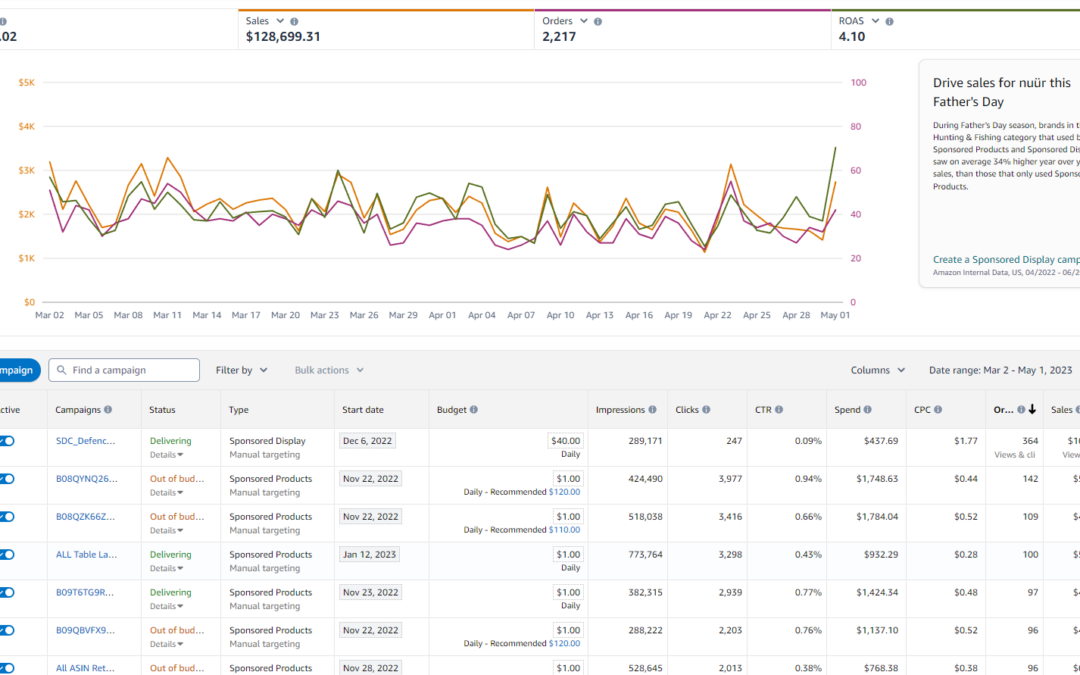
Task: Open Date range Mar 2 - May 1, 2023
Action: click(x=1002, y=370)
